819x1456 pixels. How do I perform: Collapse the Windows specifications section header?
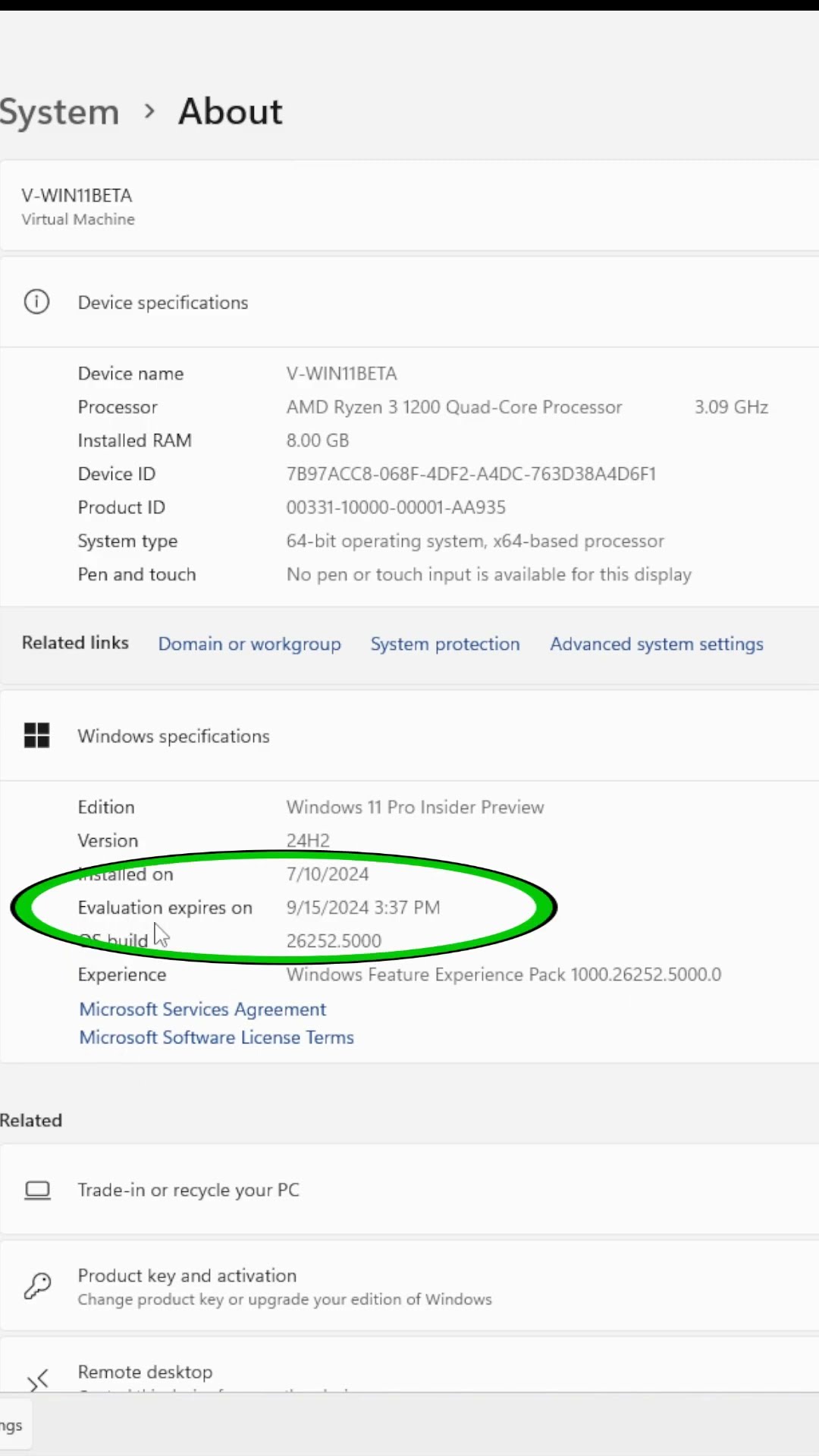409,736
